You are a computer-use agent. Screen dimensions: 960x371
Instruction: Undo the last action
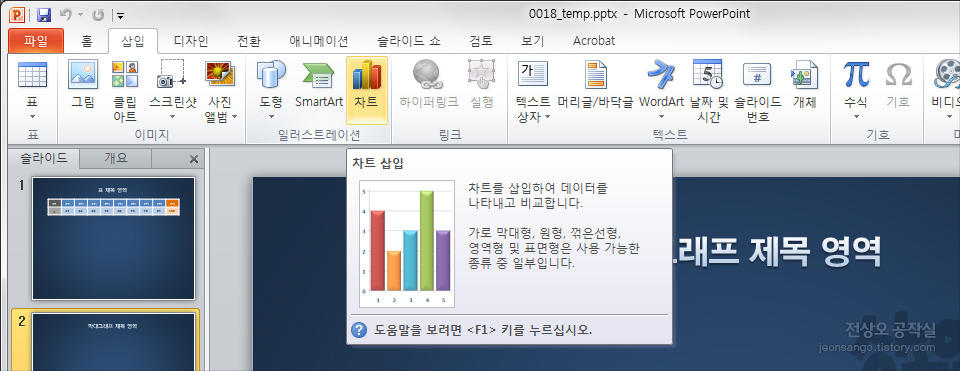66,14
